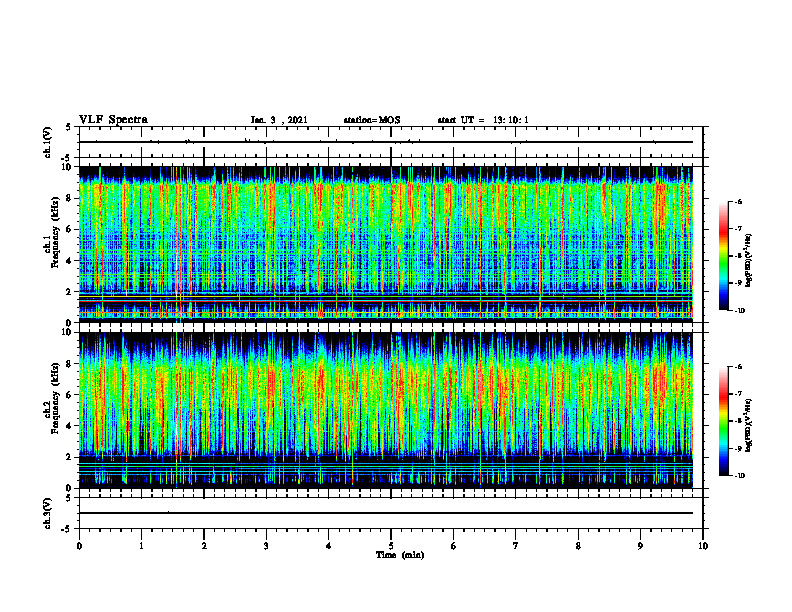Click the 8 kHz tick label on ch.2 spectrogram

coord(70,364)
